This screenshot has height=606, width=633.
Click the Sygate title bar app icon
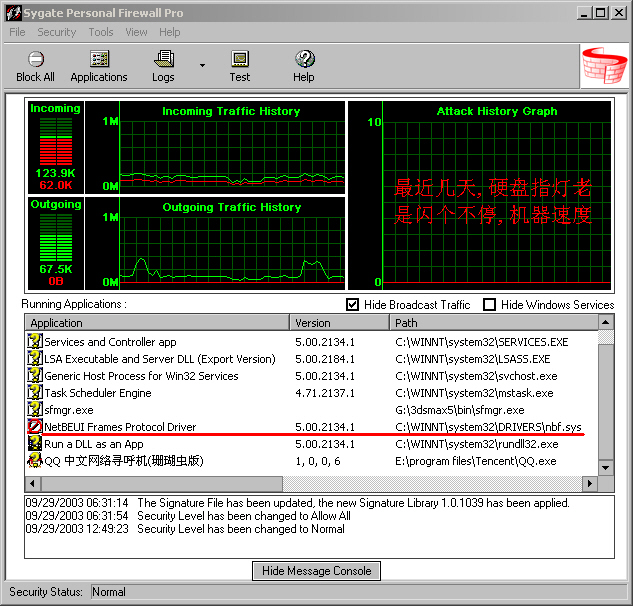[x=13, y=13]
